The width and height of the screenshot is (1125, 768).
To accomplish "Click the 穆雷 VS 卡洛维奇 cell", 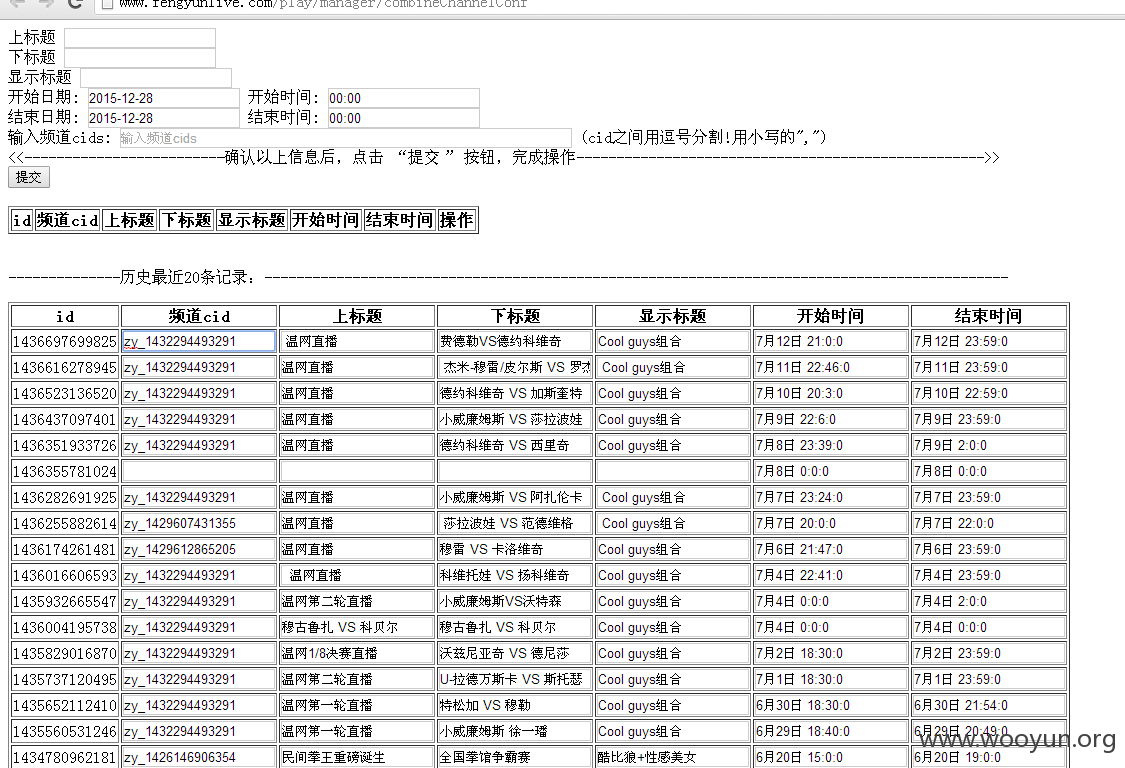I will click(x=514, y=550).
